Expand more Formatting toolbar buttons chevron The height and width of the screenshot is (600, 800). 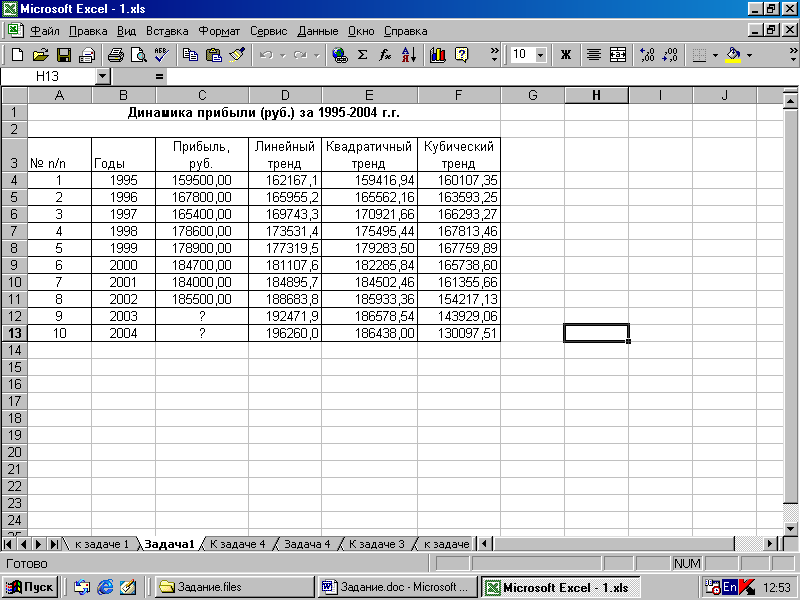(x=793, y=55)
